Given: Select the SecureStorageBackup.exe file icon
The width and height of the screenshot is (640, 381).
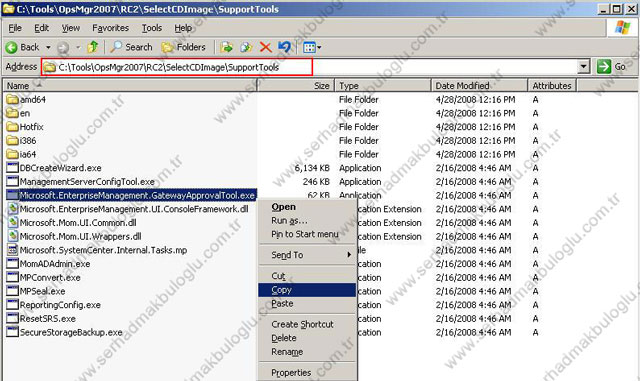Looking at the screenshot, I should click(x=13, y=332).
